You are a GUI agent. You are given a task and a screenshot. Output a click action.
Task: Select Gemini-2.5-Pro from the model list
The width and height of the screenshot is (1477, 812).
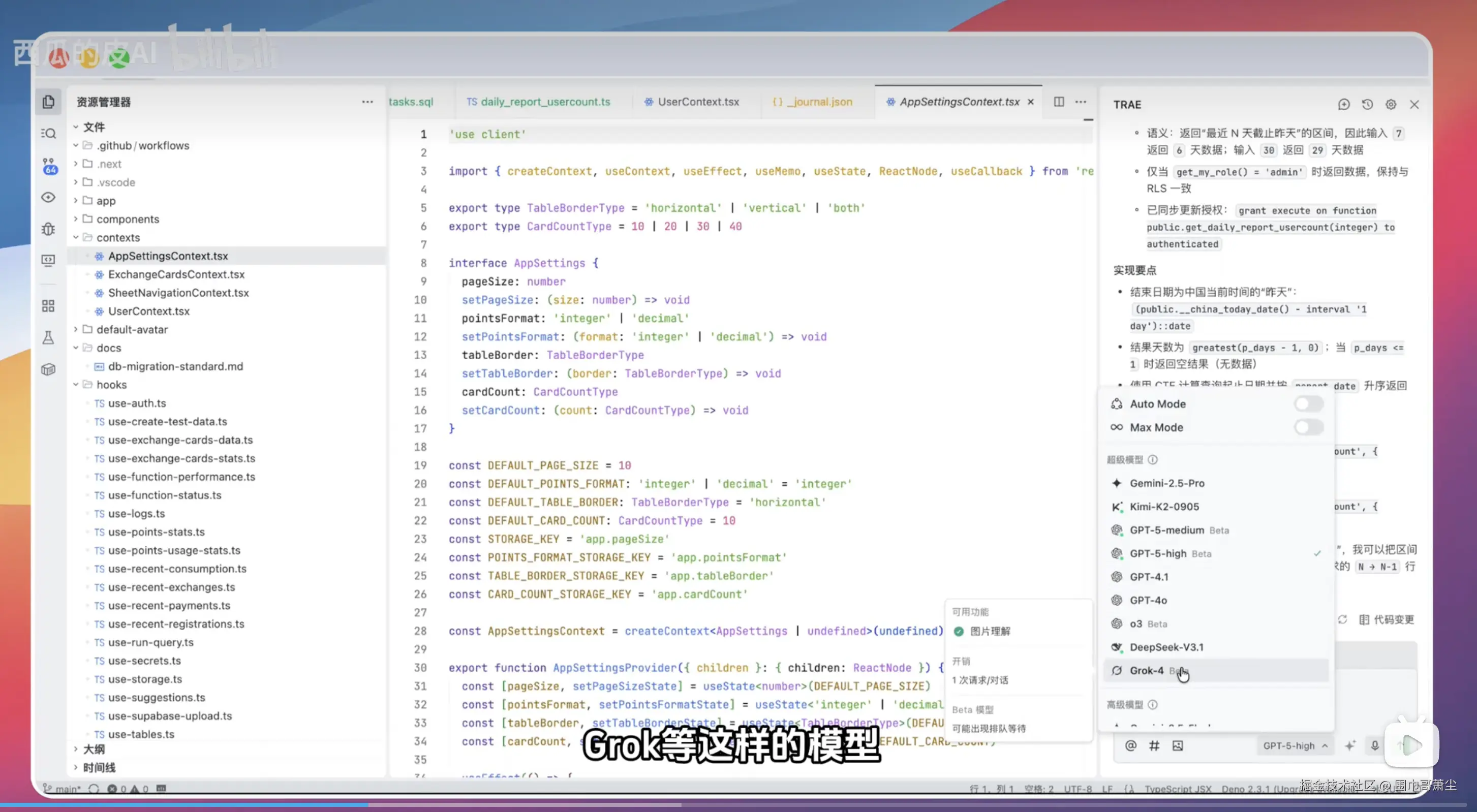pyautogui.click(x=1216, y=483)
